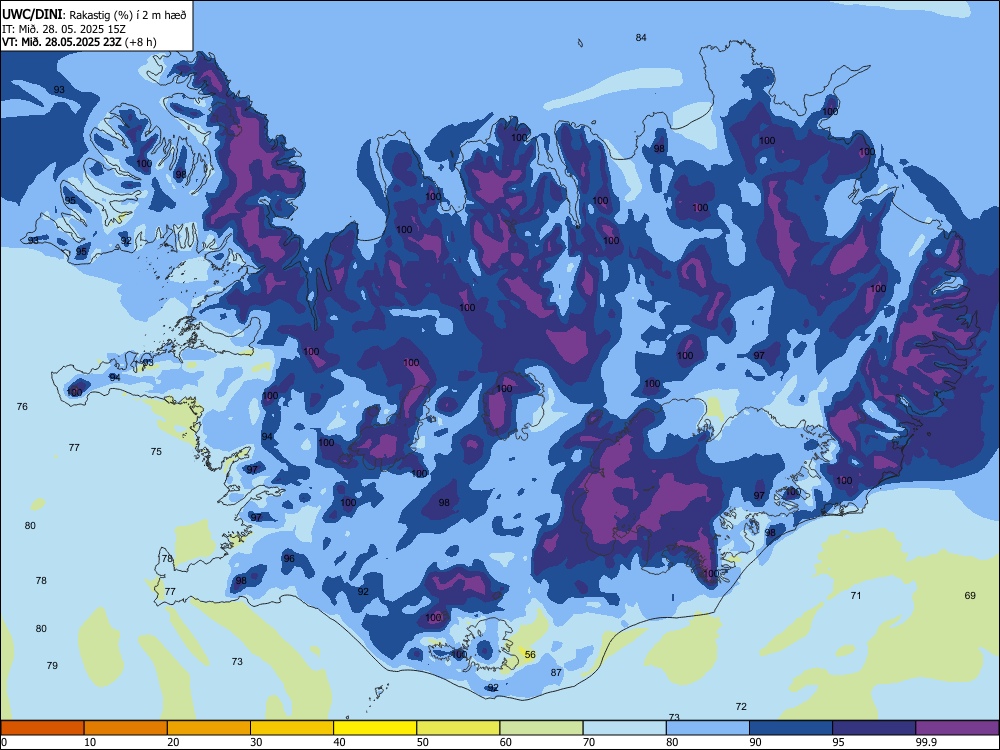The height and width of the screenshot is (750, 1000).
Task: Click the humidity value 87 near the south coast
Action: (x=556, y=672)
